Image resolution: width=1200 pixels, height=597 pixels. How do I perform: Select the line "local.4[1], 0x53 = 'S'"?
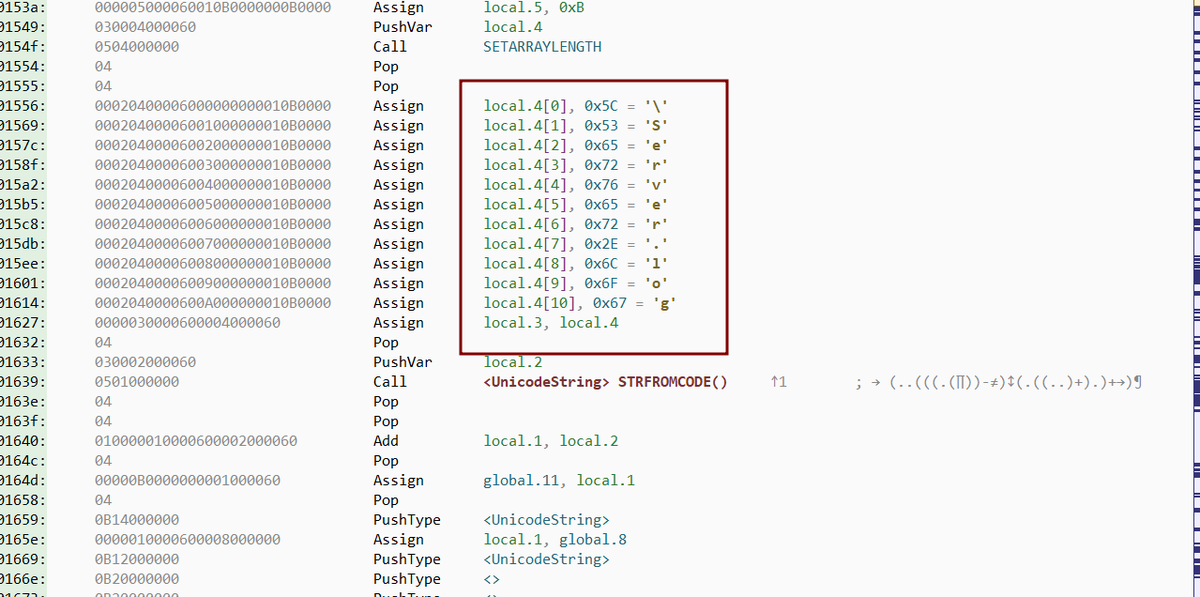[x=576, y=125]
